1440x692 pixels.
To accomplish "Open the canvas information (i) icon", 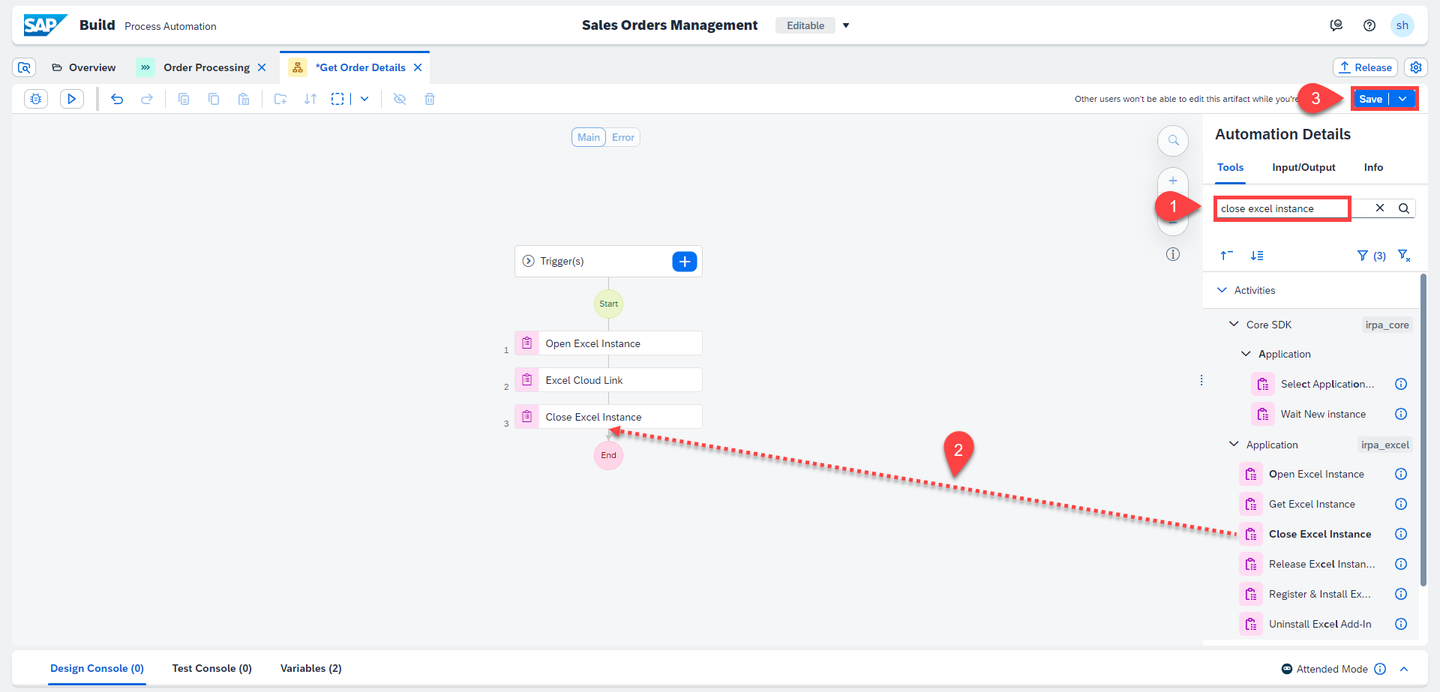I will click(1173, 254).
